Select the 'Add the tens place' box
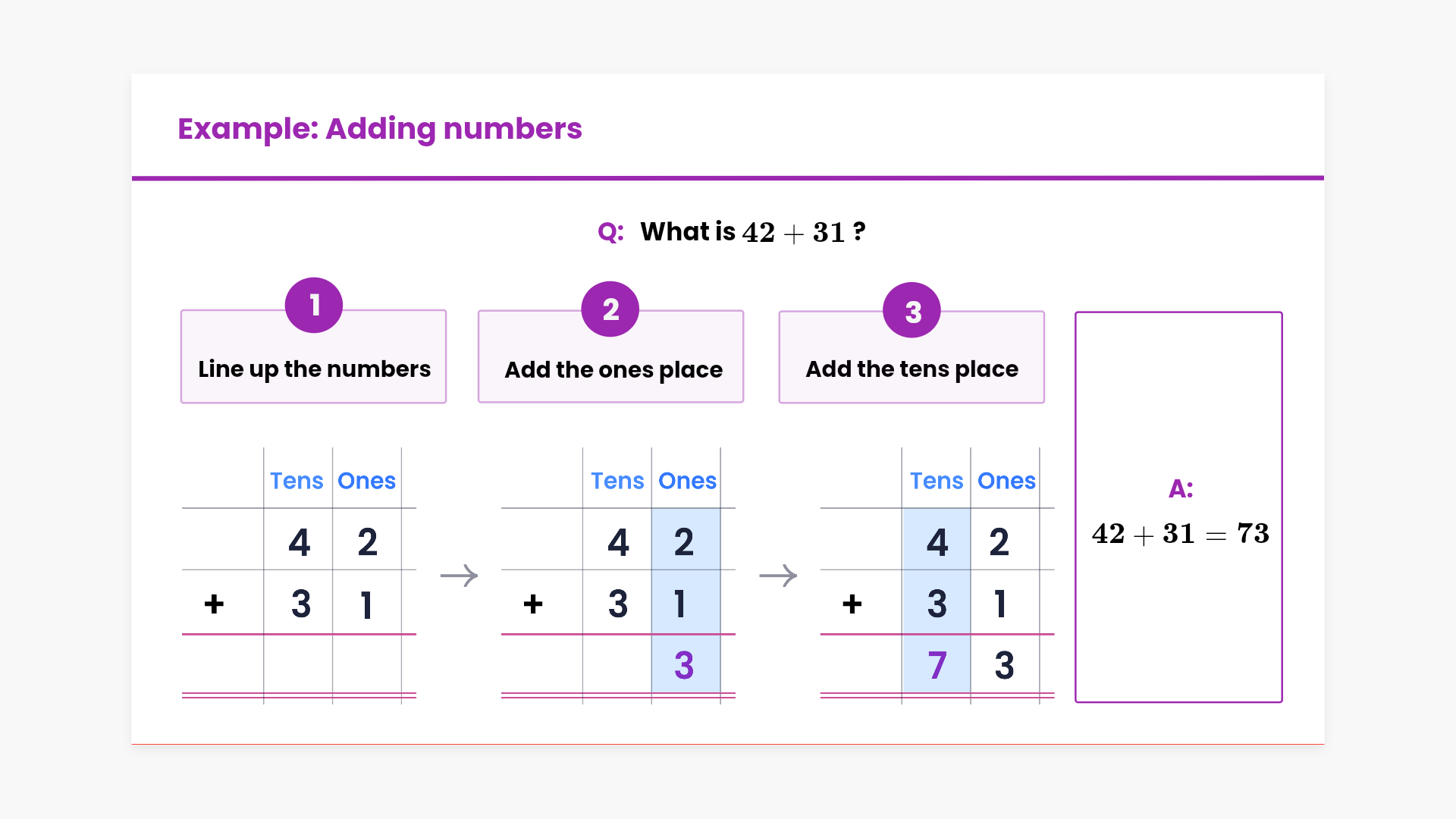 tap(912, 369)
